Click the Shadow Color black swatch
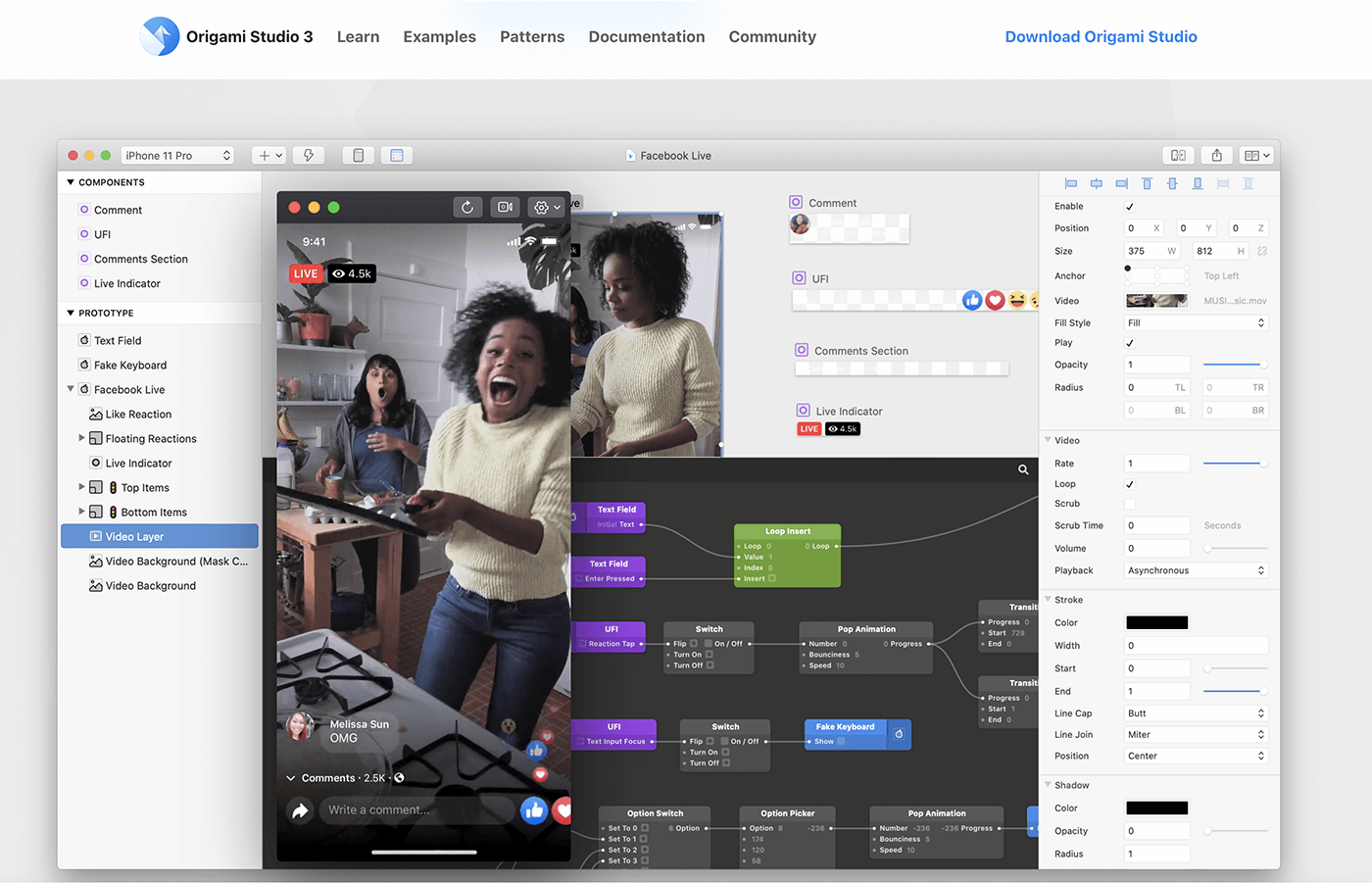The width and height of the screenshot is (1372, 884). pyautogui.click(x=1156, y=809)
